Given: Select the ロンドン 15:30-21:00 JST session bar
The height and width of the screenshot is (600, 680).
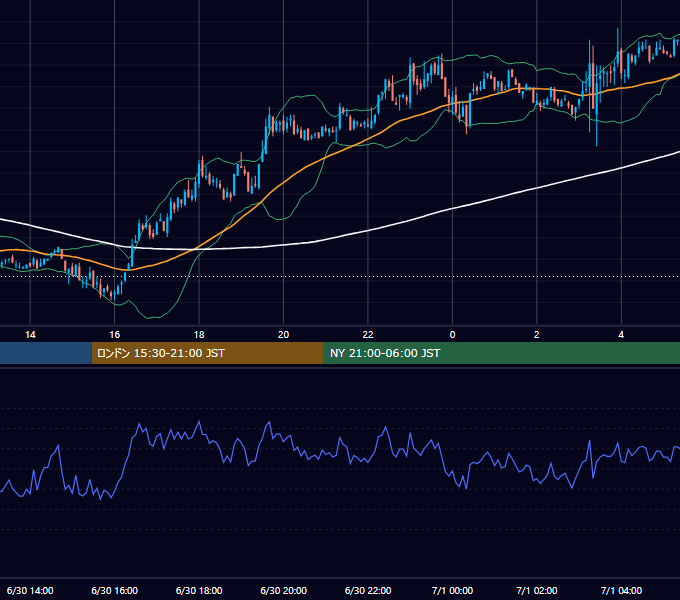Looking at the screenshot, I should coord(207,353).
